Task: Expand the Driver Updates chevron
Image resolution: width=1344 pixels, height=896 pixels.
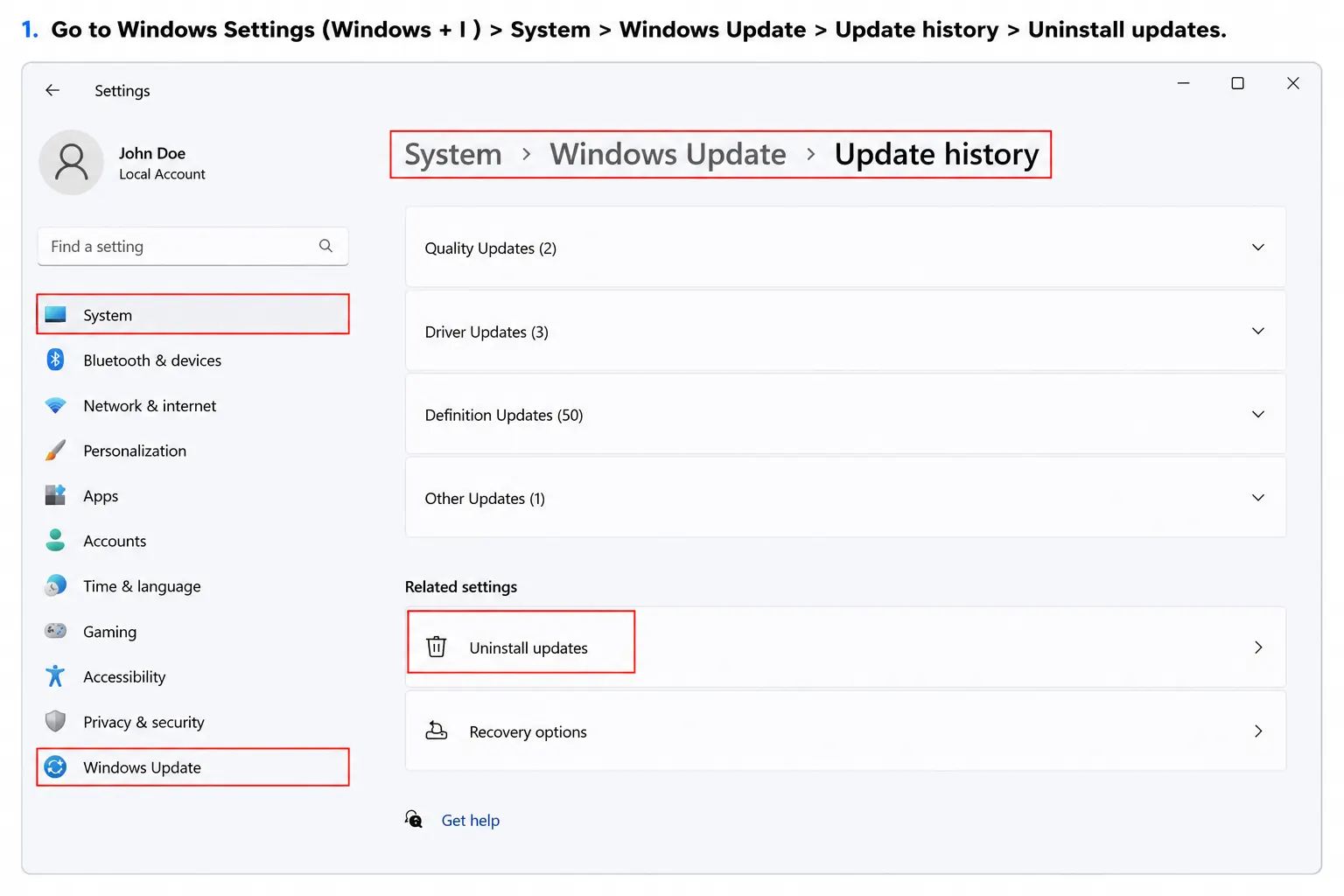Action: coord(1257,331)
